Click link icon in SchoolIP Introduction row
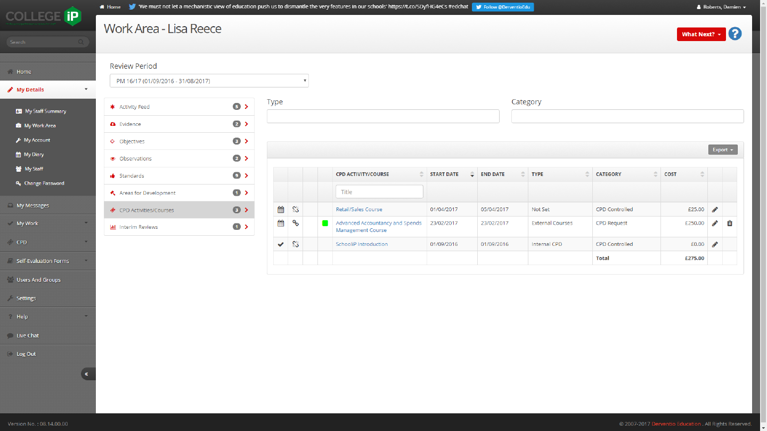Viewport: 767px width, 431px height. click(295, 244)
